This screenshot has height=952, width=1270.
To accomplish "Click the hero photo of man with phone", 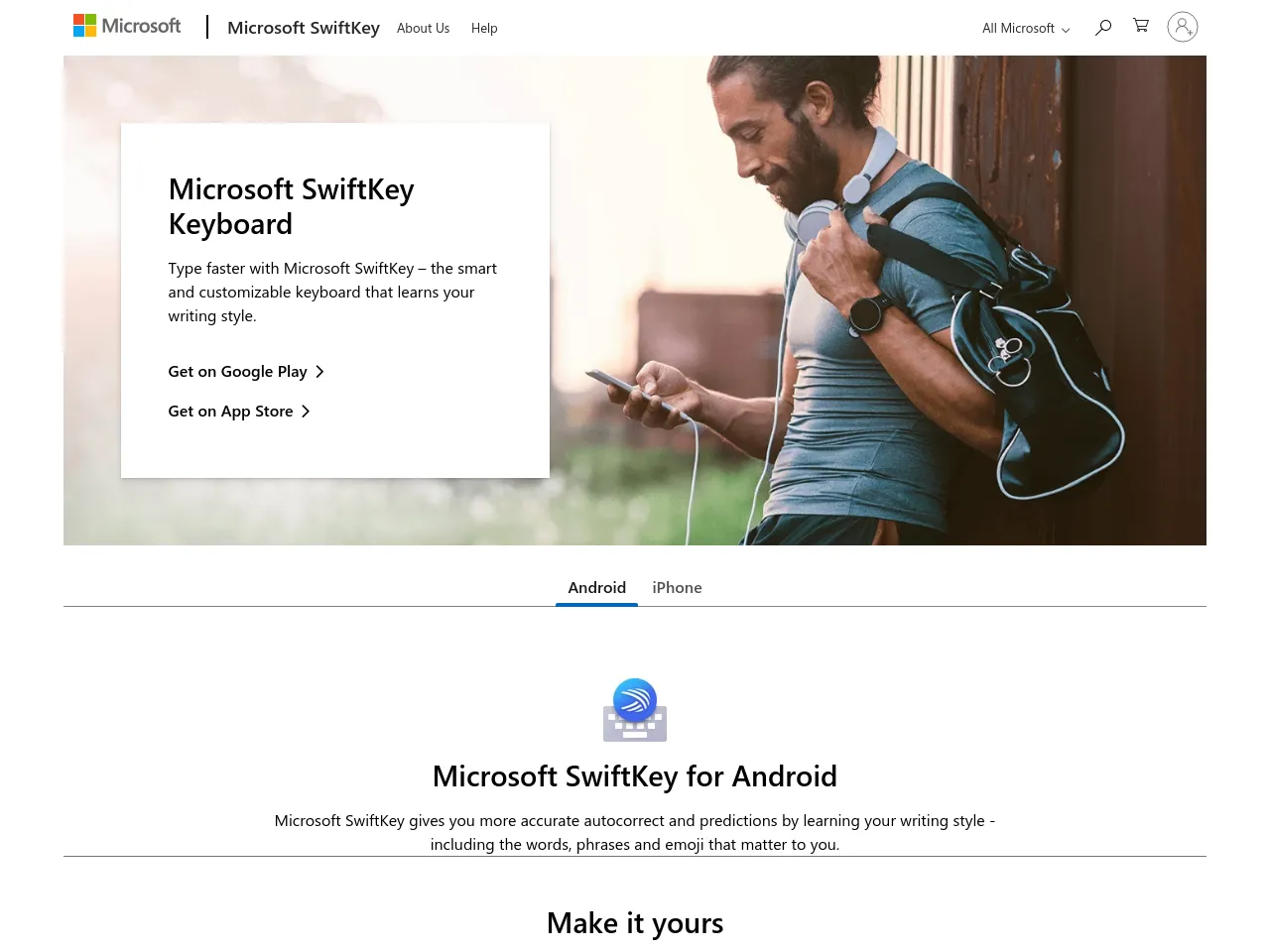I will tap(873, 297).
